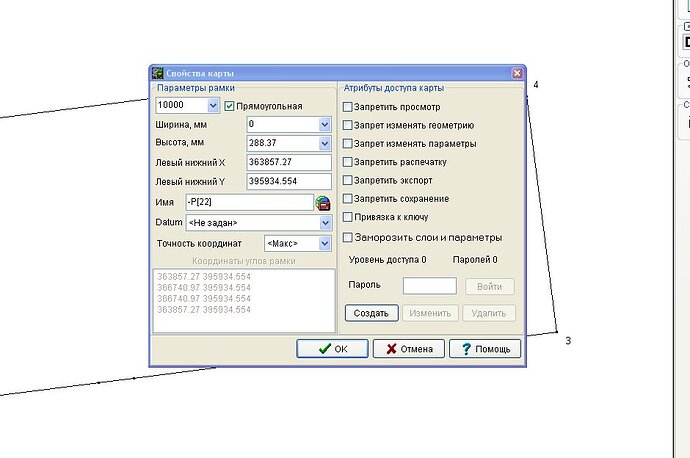The height and width of the screenshot is (458, 690).
Task: Click the Левый нижний X input field
Action: pos(289,162)
